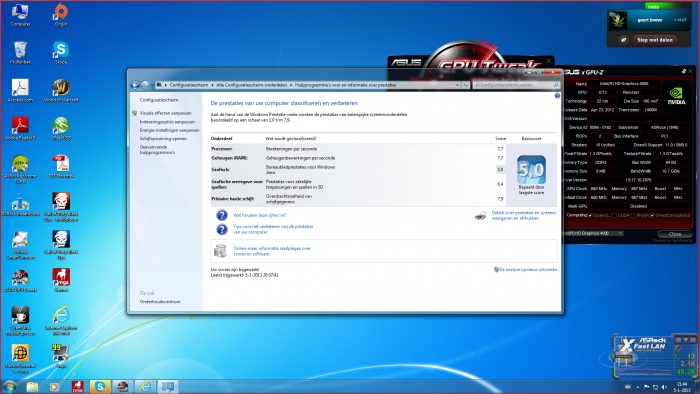
Task: Open Indexeringsopties aanpassen link
Action: coord(167,122)
